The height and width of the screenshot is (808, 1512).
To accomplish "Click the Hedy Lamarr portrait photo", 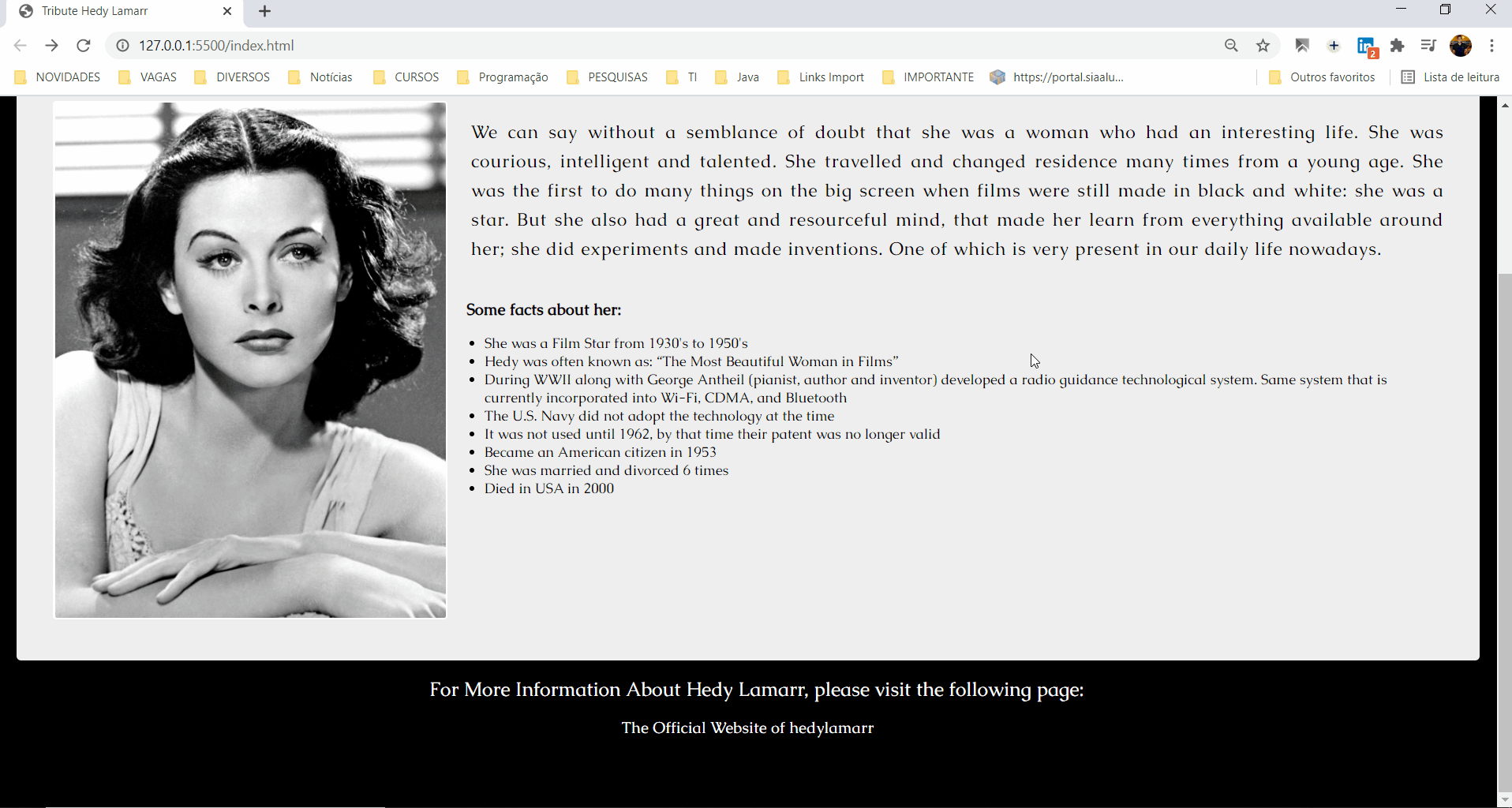I will 250,360.
